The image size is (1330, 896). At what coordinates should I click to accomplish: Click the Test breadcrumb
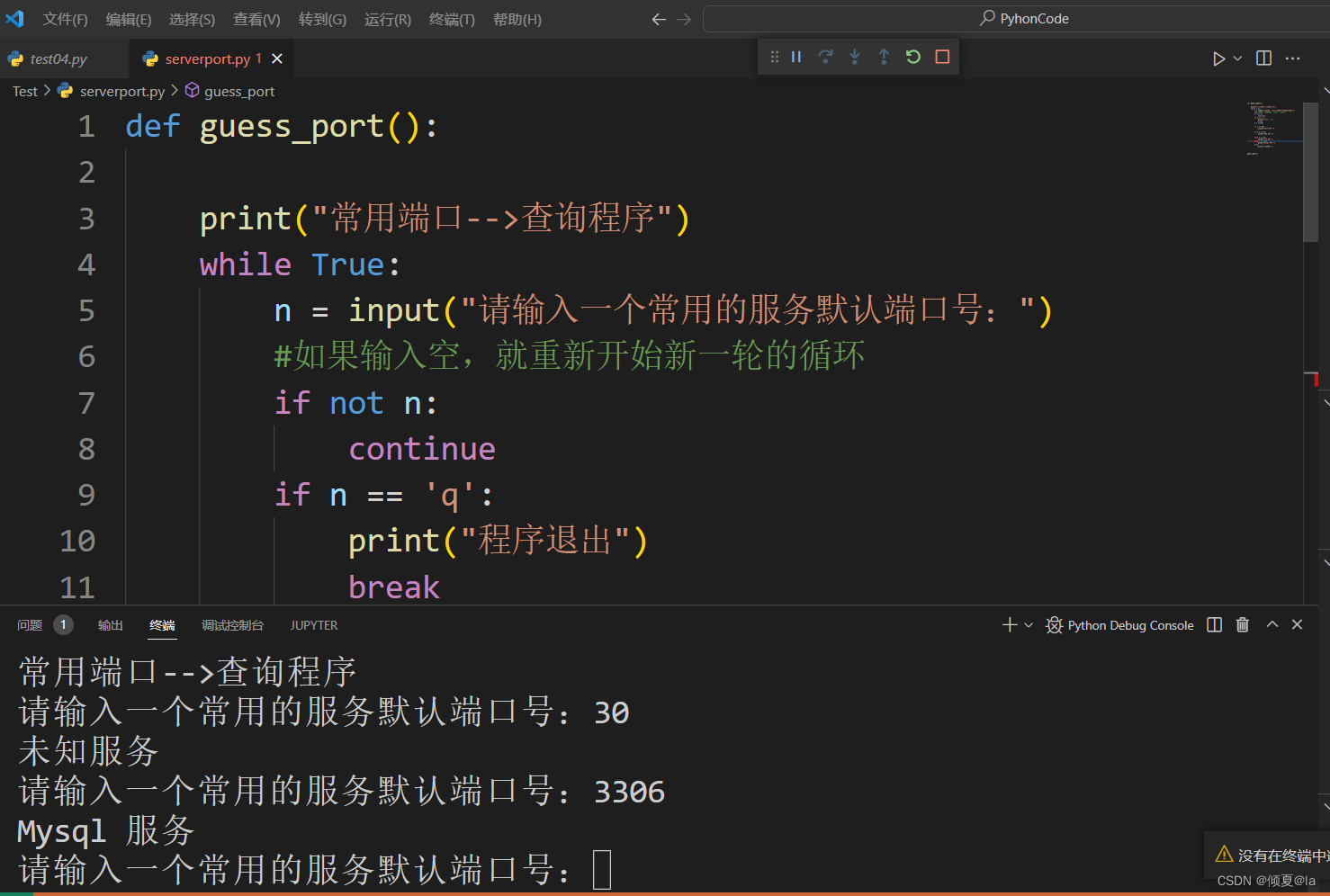[x=25, y=91]
